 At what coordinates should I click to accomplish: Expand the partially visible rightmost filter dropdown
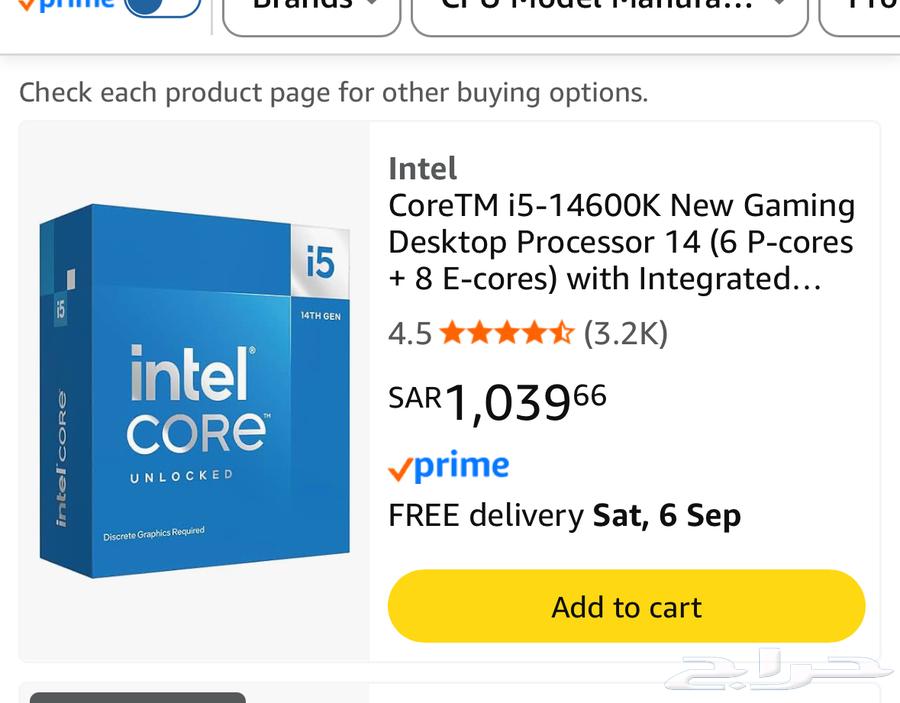870,8
